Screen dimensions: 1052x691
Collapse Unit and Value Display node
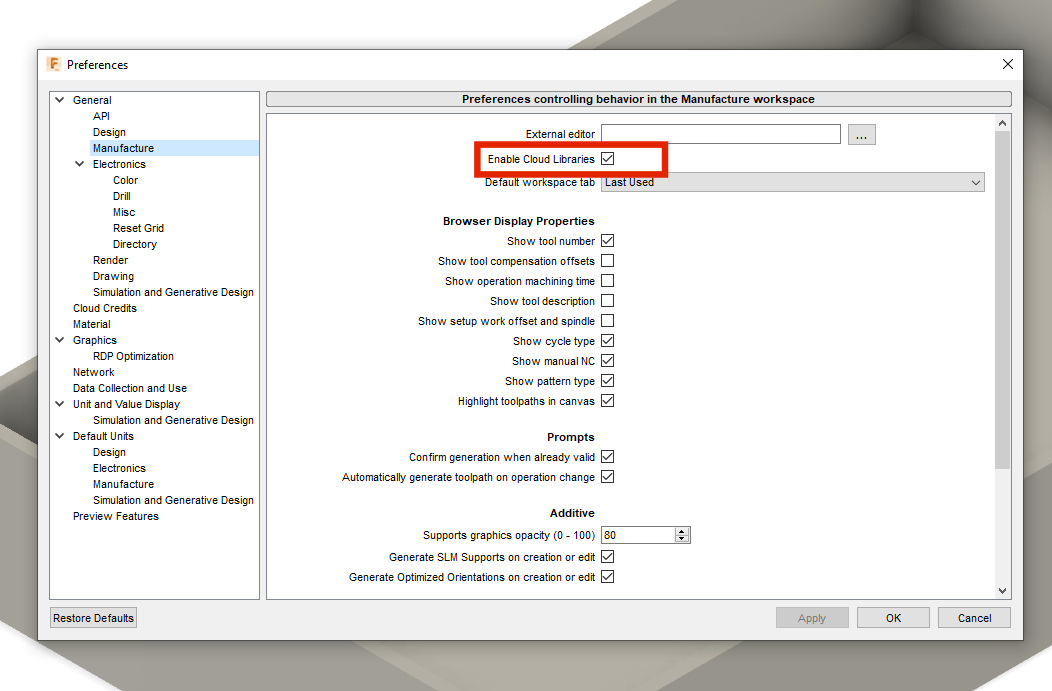(60, 404)
